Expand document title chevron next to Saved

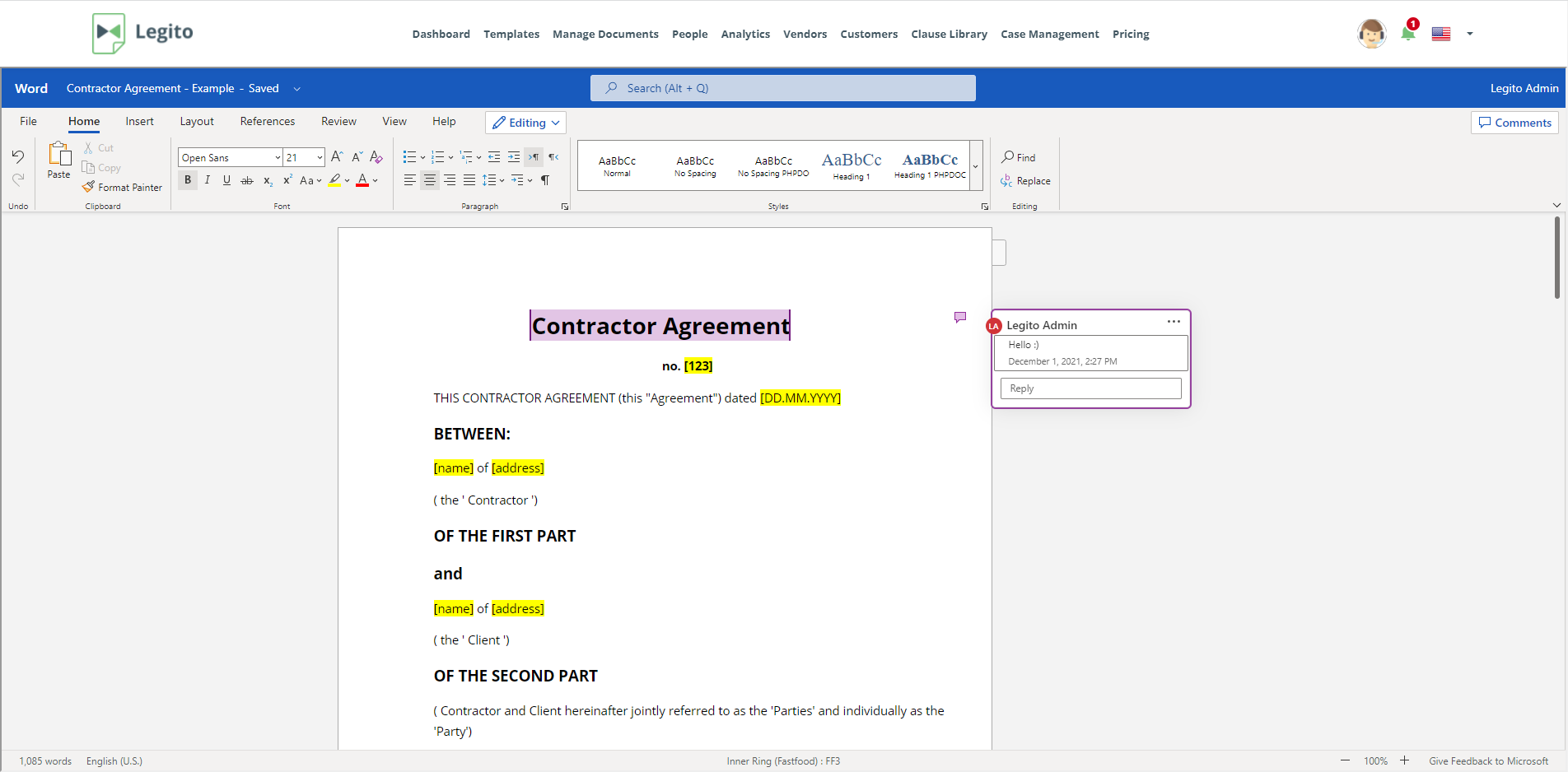point(297,89)
